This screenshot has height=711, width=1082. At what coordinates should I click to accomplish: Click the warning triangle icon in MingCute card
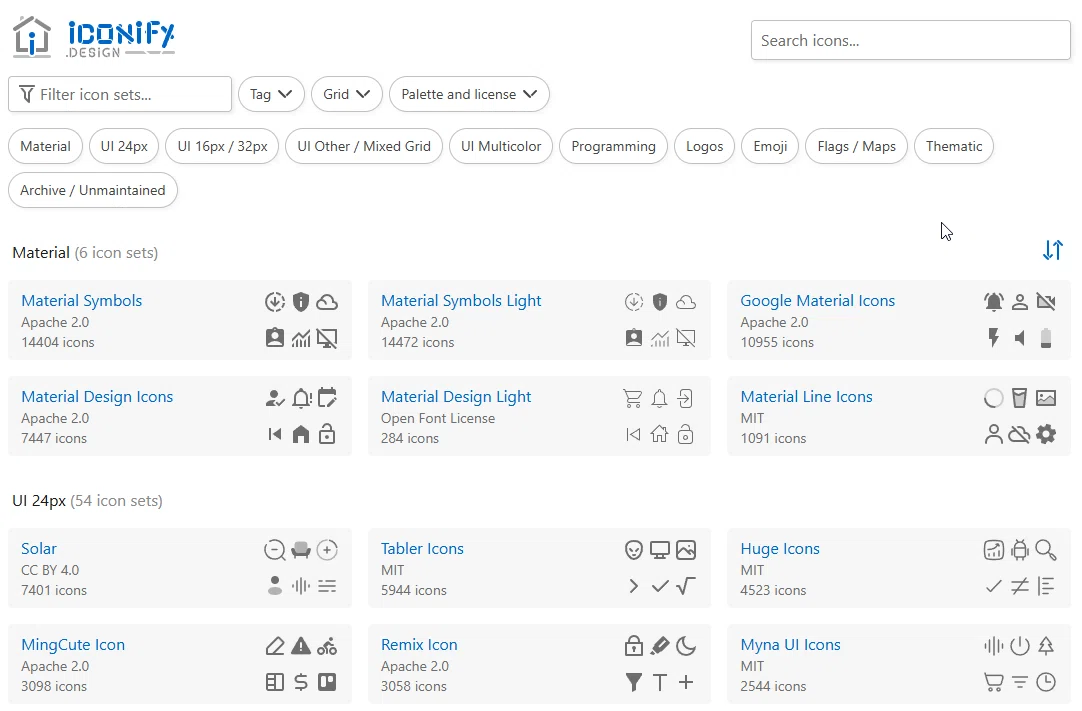301,646
